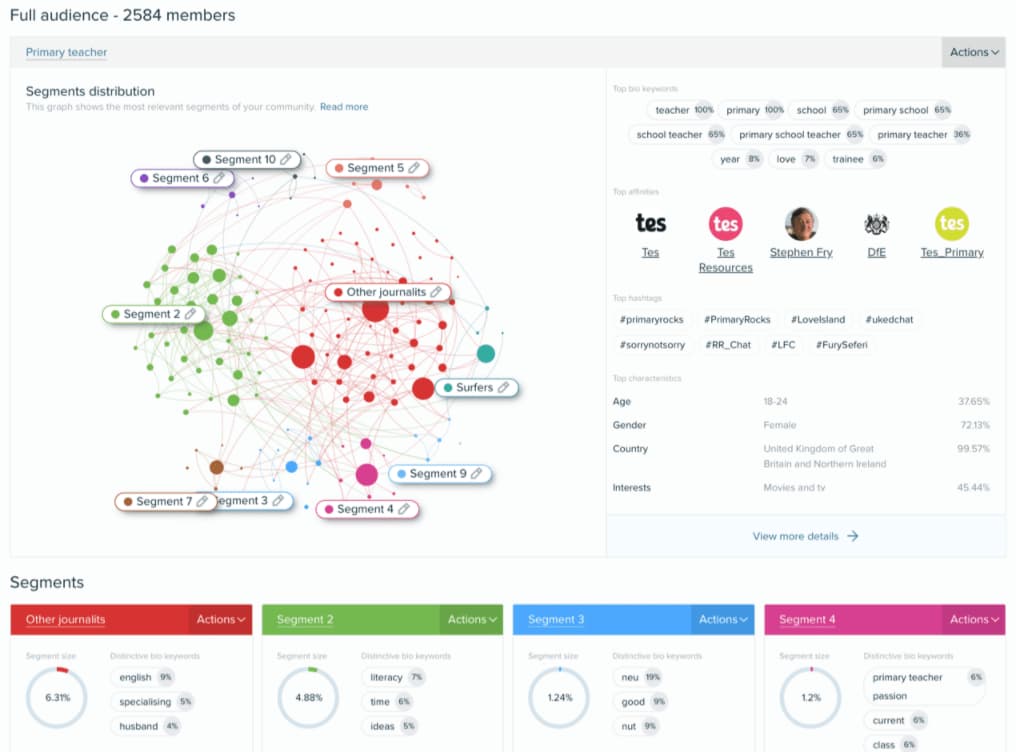Edit the Surfers segment label pencil icon
This screenshot has height=752, width=1016.
504,388
